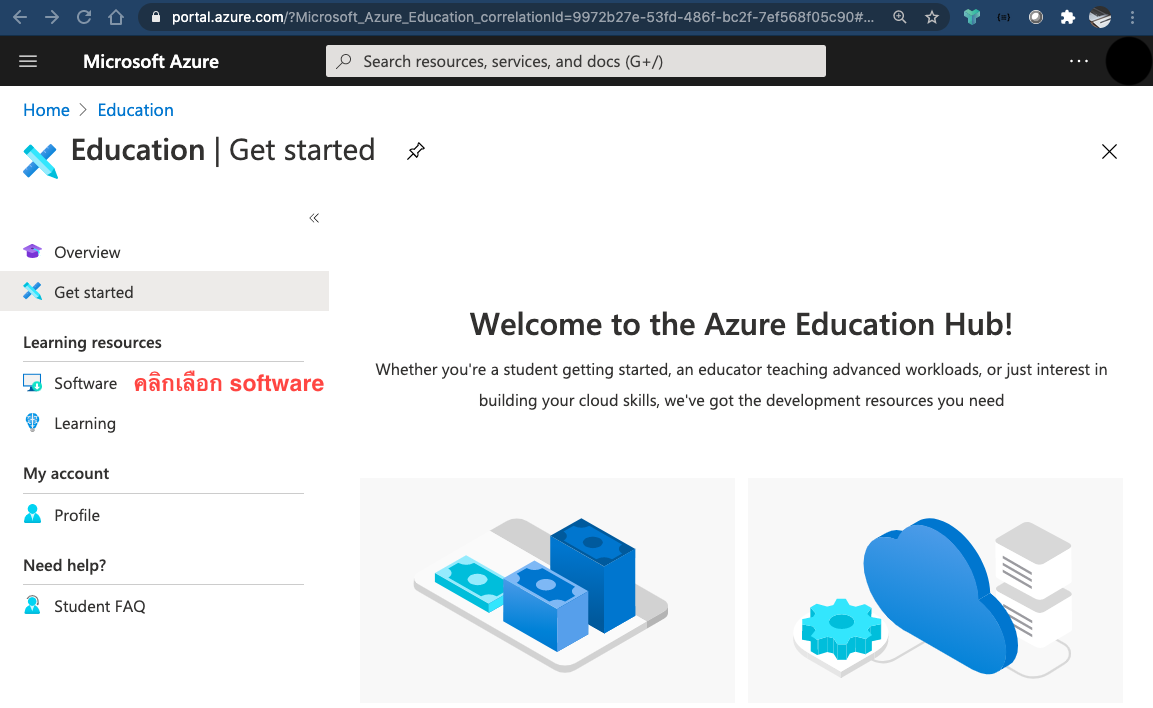Click the Home breadcrumb link
Viewport: 1153px width, 708px height.
46,110
